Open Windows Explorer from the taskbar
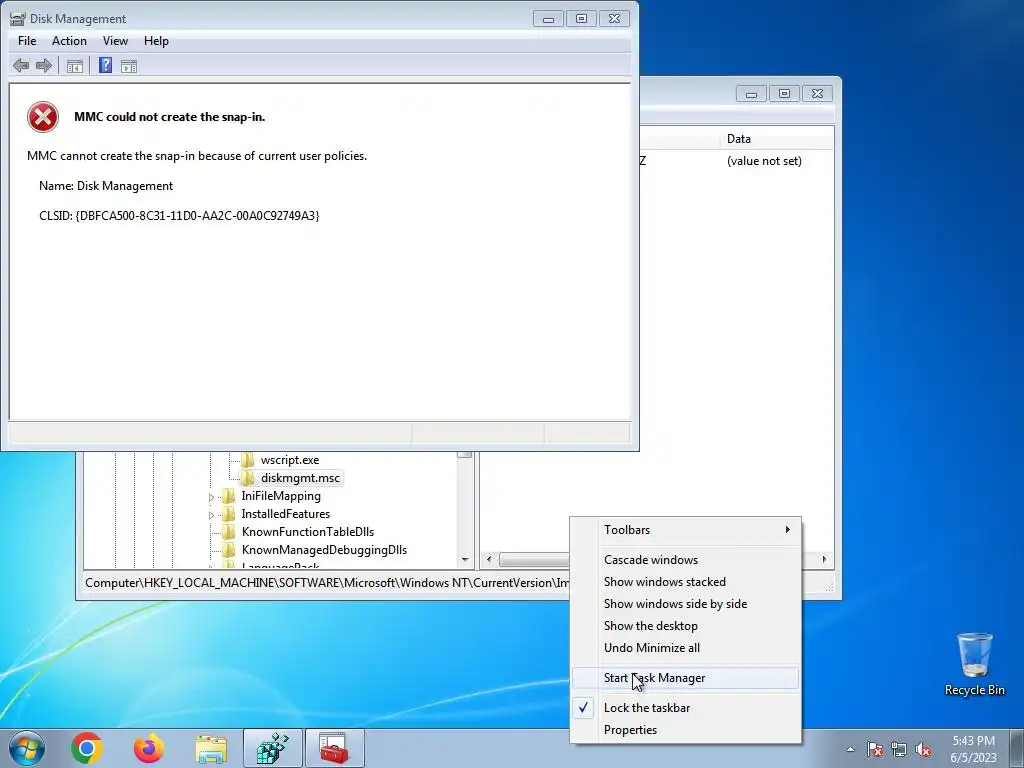Viewport: 1024px width, 768px height. pos(211,748)
